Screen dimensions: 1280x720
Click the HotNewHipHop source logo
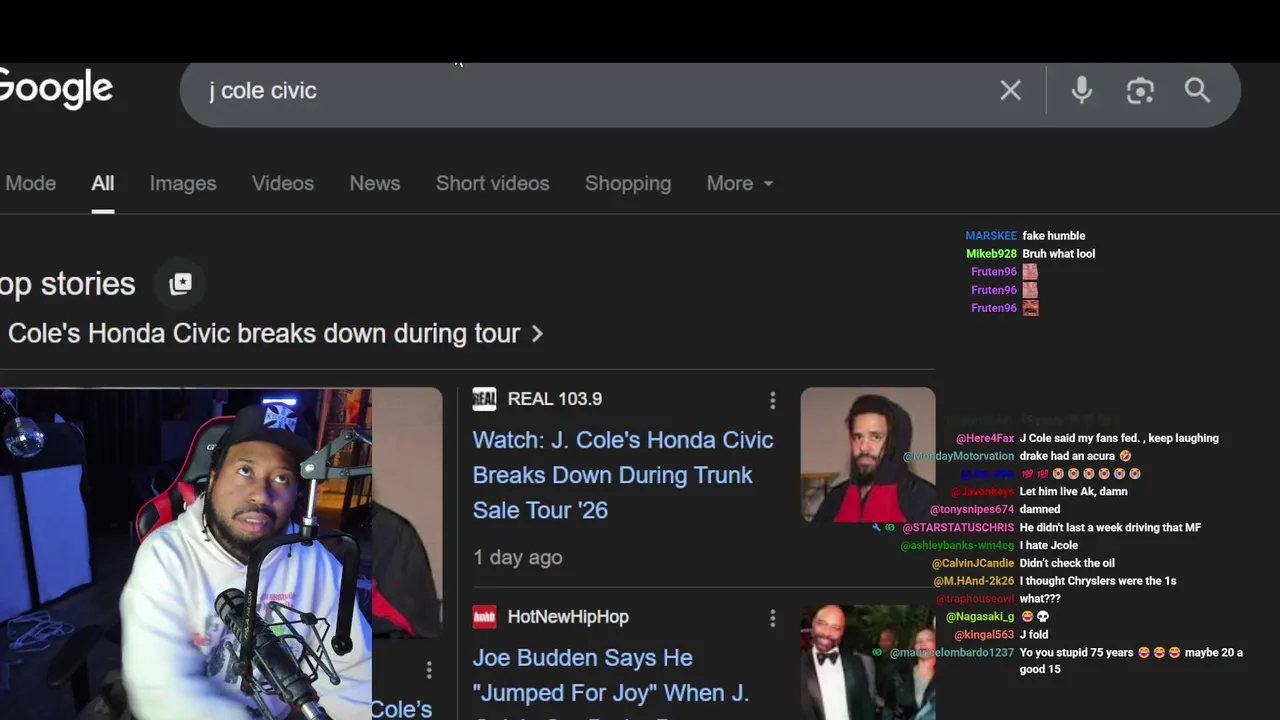(484, 617)
